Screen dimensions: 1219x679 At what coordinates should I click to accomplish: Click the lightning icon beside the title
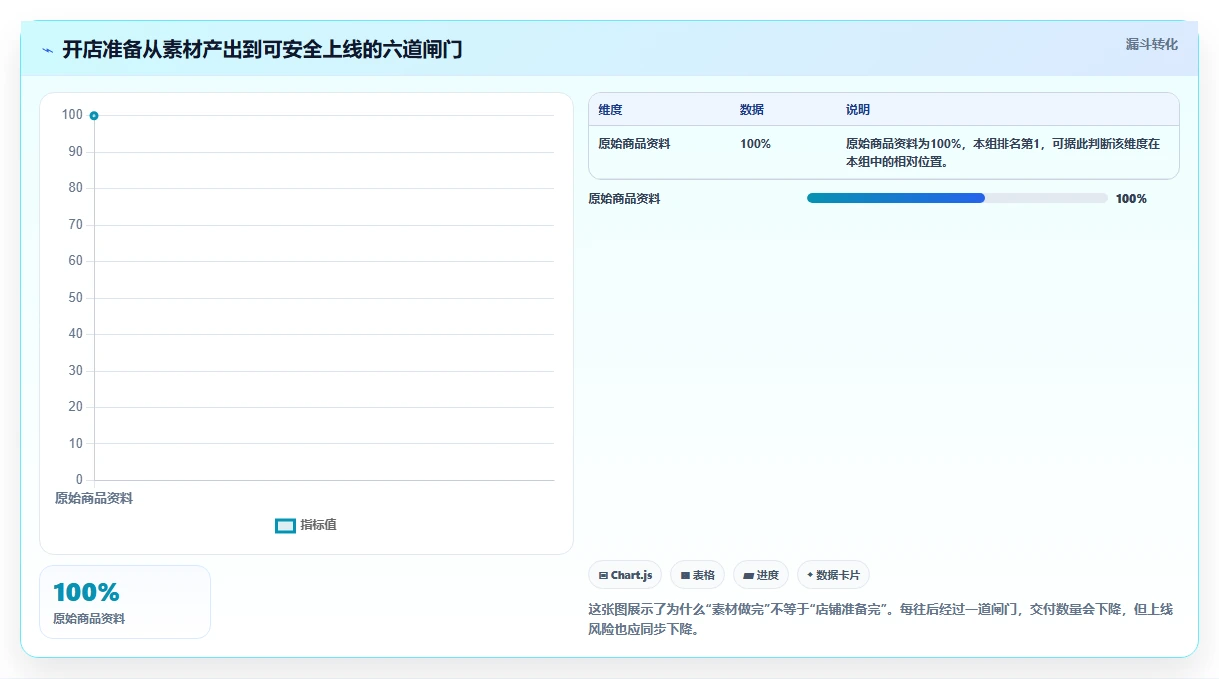[x=48, y=50]
